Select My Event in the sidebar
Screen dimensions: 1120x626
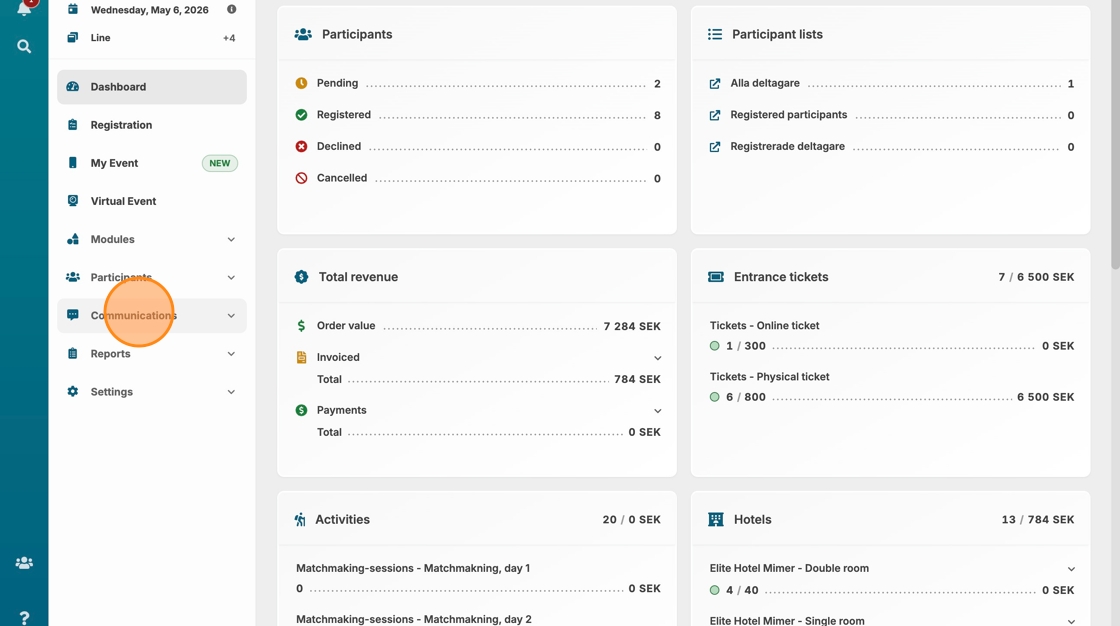click(114, 163)
